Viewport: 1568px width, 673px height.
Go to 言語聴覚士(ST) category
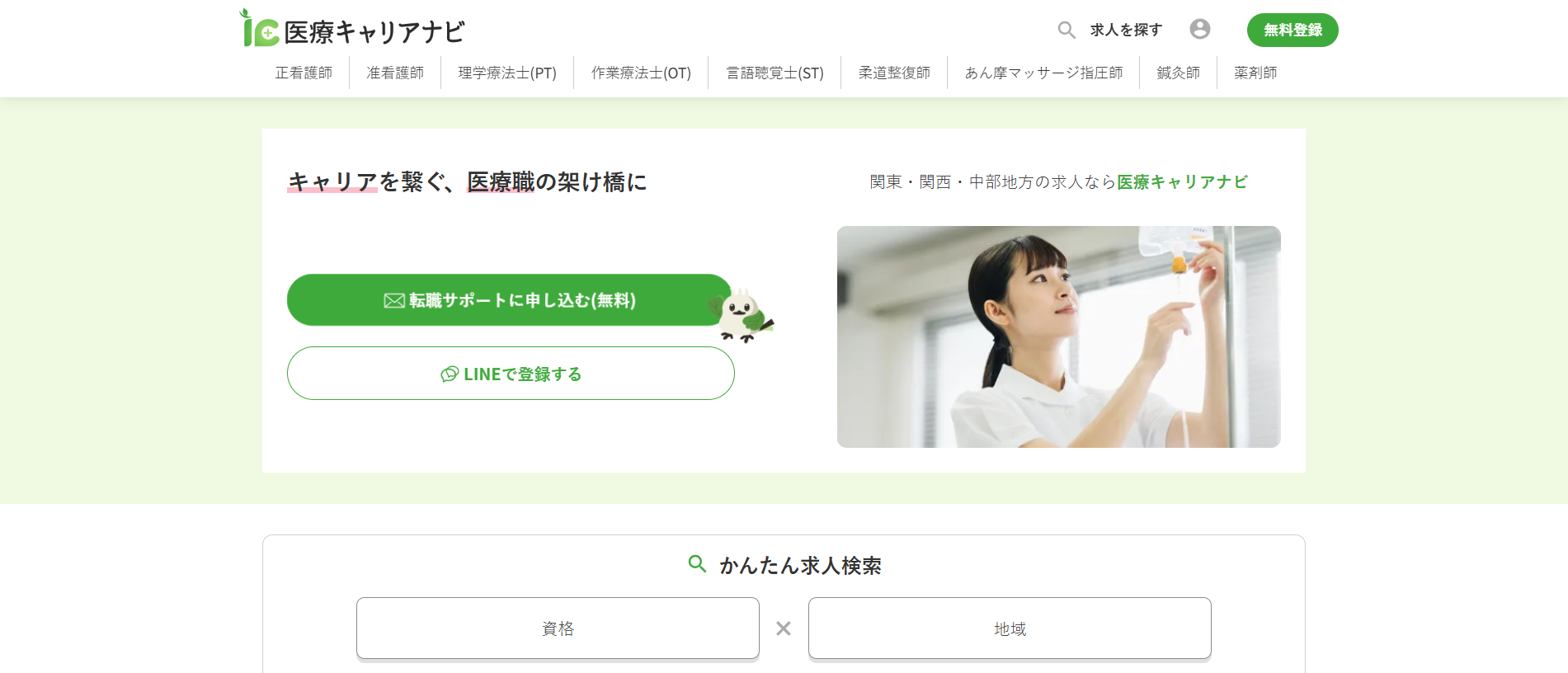point(775,73)
